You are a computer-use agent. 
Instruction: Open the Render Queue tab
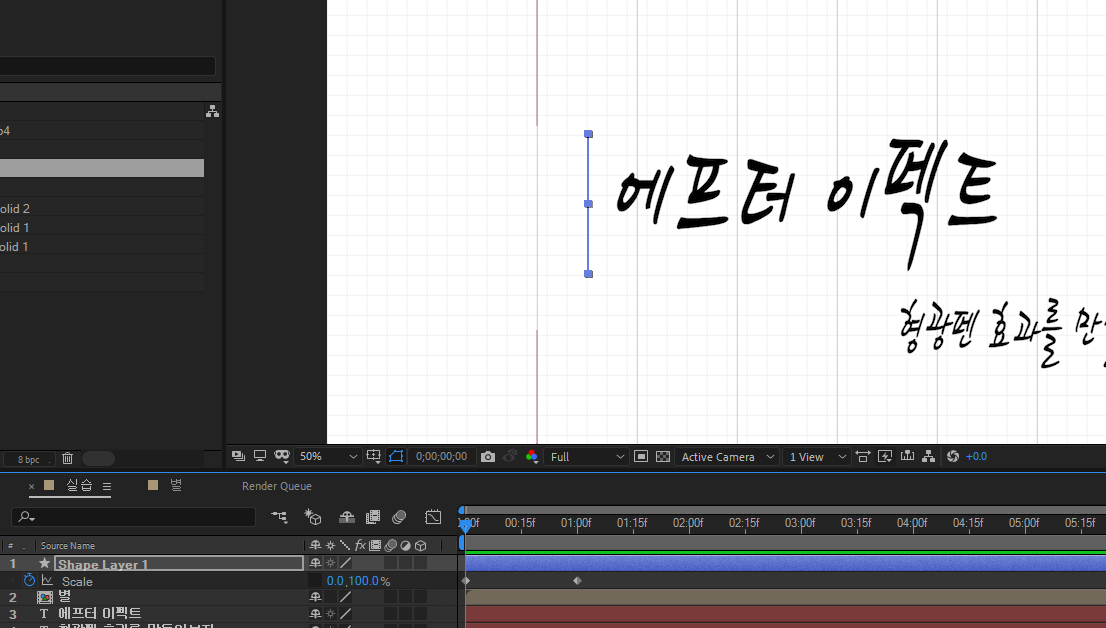coord(276,486)
